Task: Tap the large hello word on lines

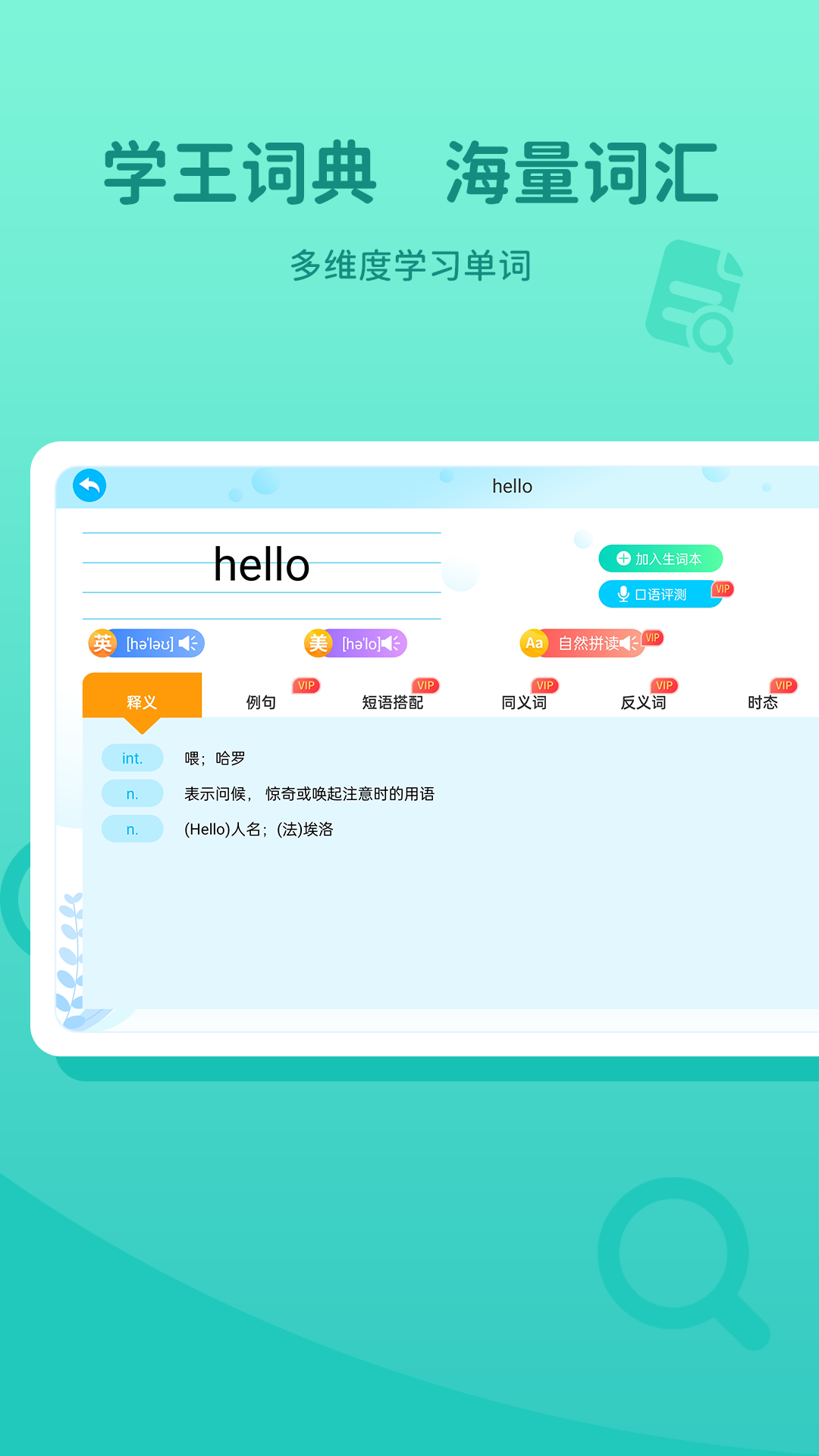Action: pos(262,565)
